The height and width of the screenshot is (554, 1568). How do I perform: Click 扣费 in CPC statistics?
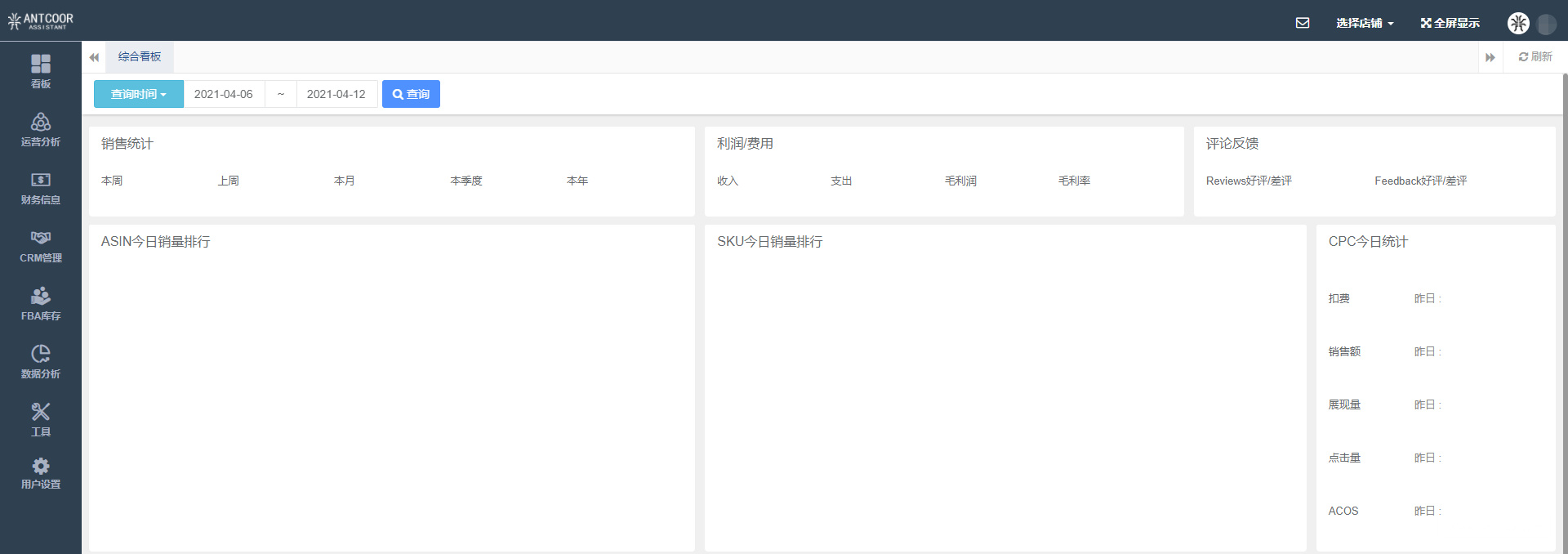pyautogui.click(x=1339, y=298)
